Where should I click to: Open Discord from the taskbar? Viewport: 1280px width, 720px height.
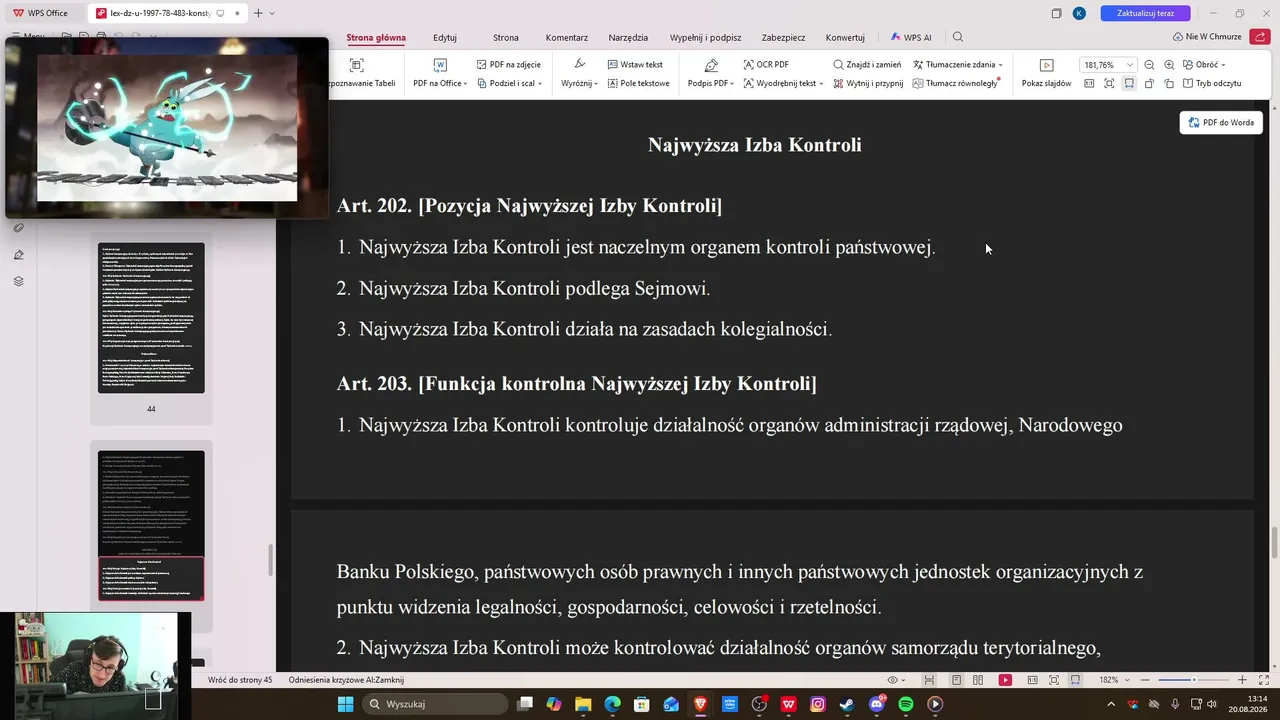877,704
